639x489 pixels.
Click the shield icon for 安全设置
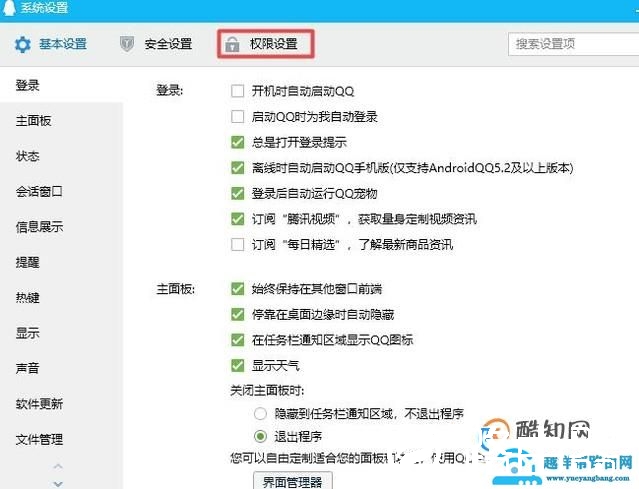[x=127, y=44]
